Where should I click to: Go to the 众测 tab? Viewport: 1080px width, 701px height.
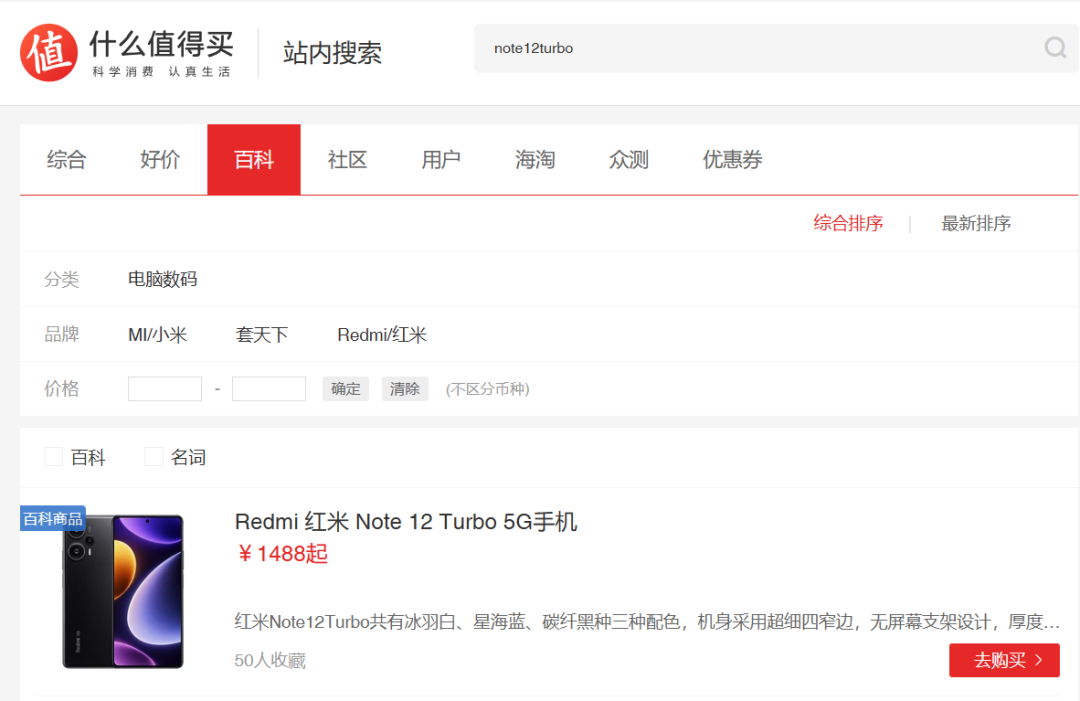pyautogui.click(x=629, y=160)
